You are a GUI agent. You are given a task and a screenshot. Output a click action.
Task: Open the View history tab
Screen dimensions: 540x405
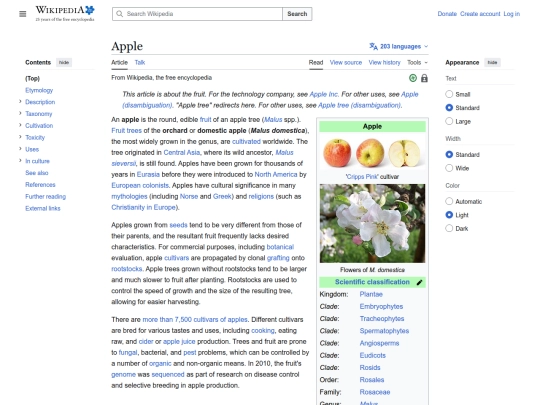385,63
